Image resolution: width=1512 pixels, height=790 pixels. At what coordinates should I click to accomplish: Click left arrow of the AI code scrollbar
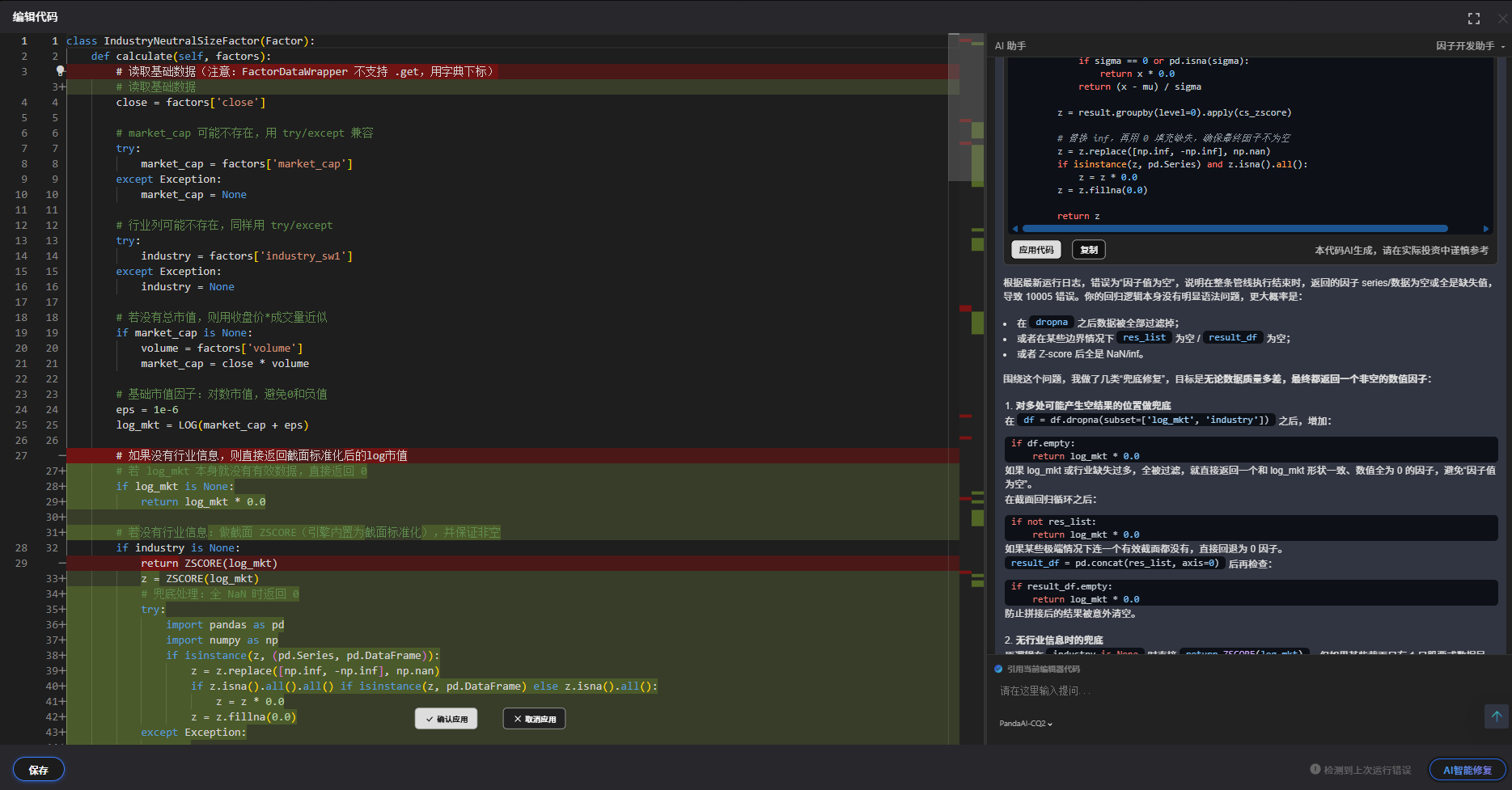1015,229
